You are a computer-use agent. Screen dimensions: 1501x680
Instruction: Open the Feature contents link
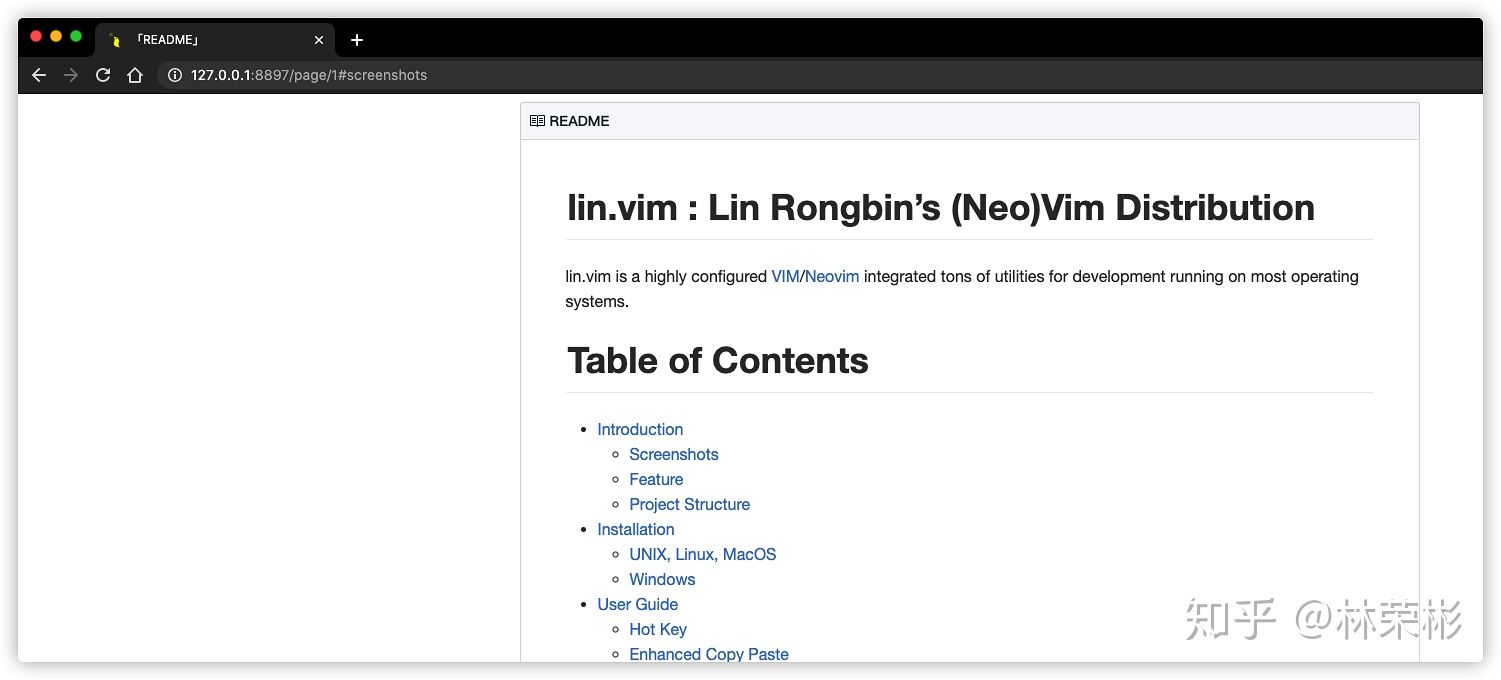click(x=656, y=479)
